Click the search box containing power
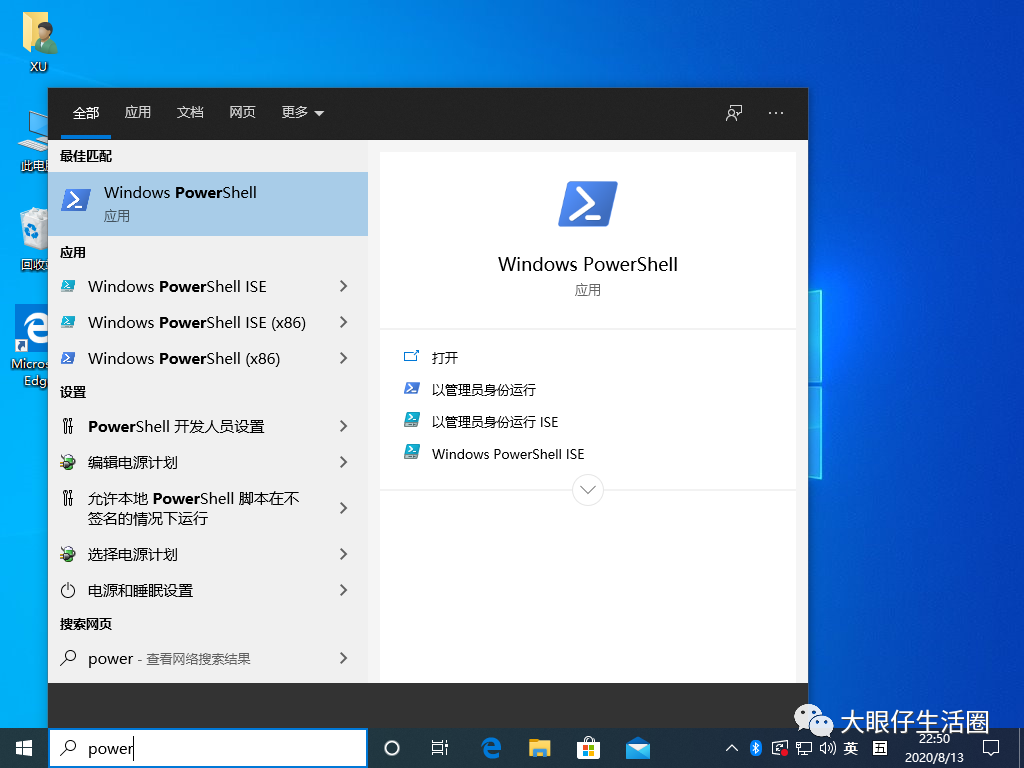This screenshot has height=768, width=1024. [208, 748]
